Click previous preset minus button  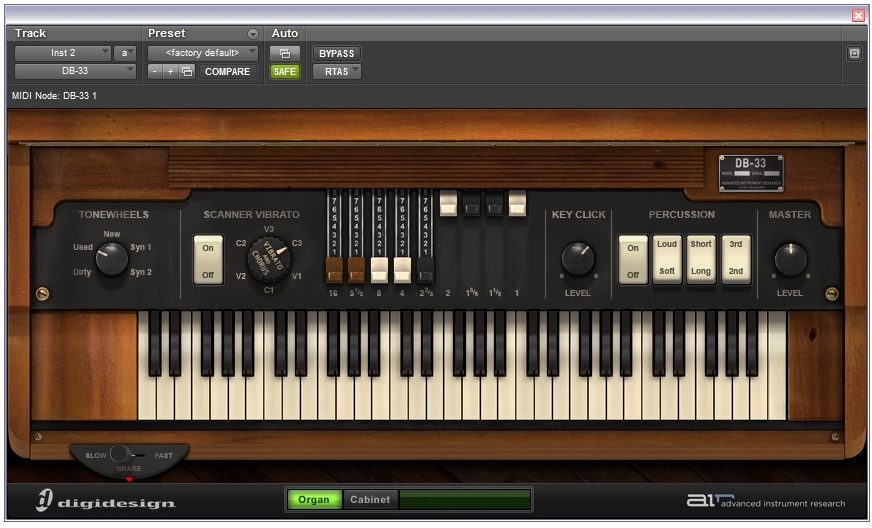[155, 72]
